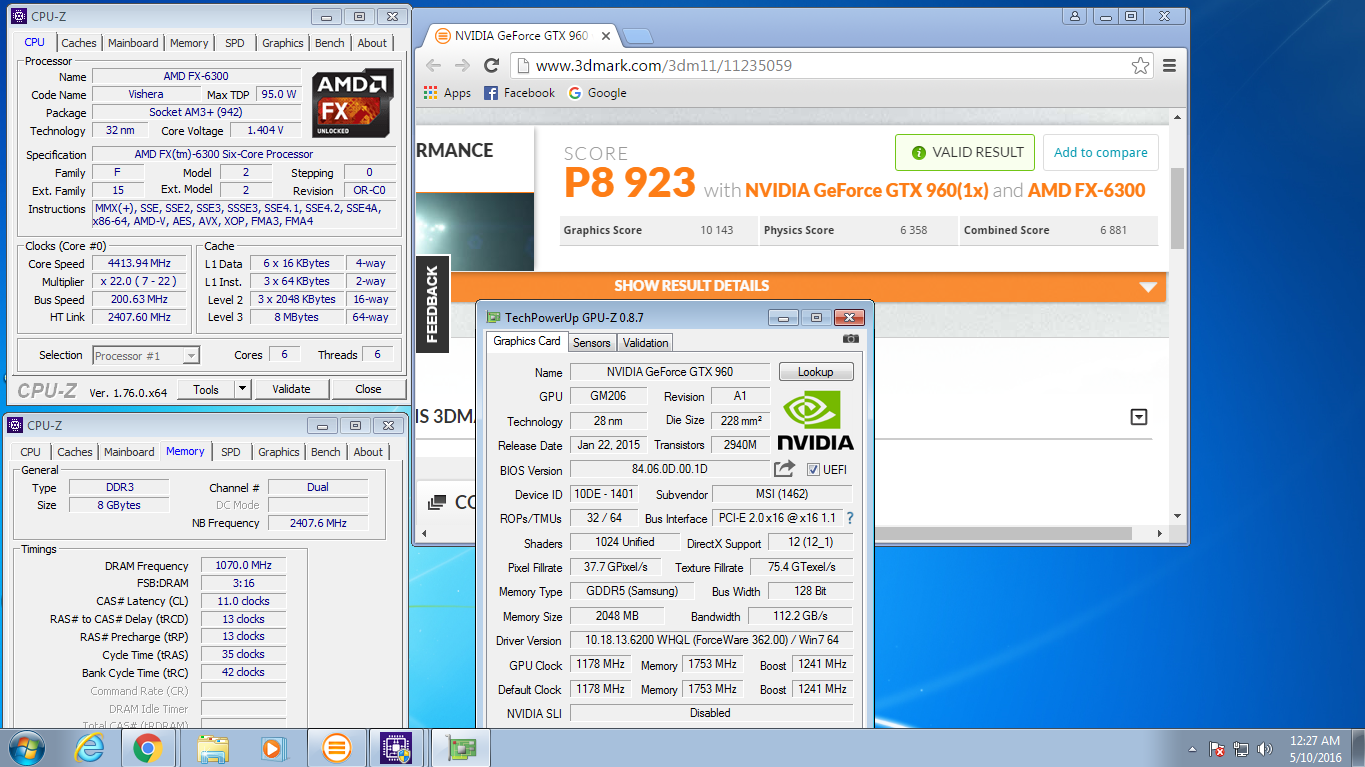The height and width of the screenshot is (767, 1365).
Task: Click the DRAM Frequency value 1070.0 MHz
Action: (243, 565)
